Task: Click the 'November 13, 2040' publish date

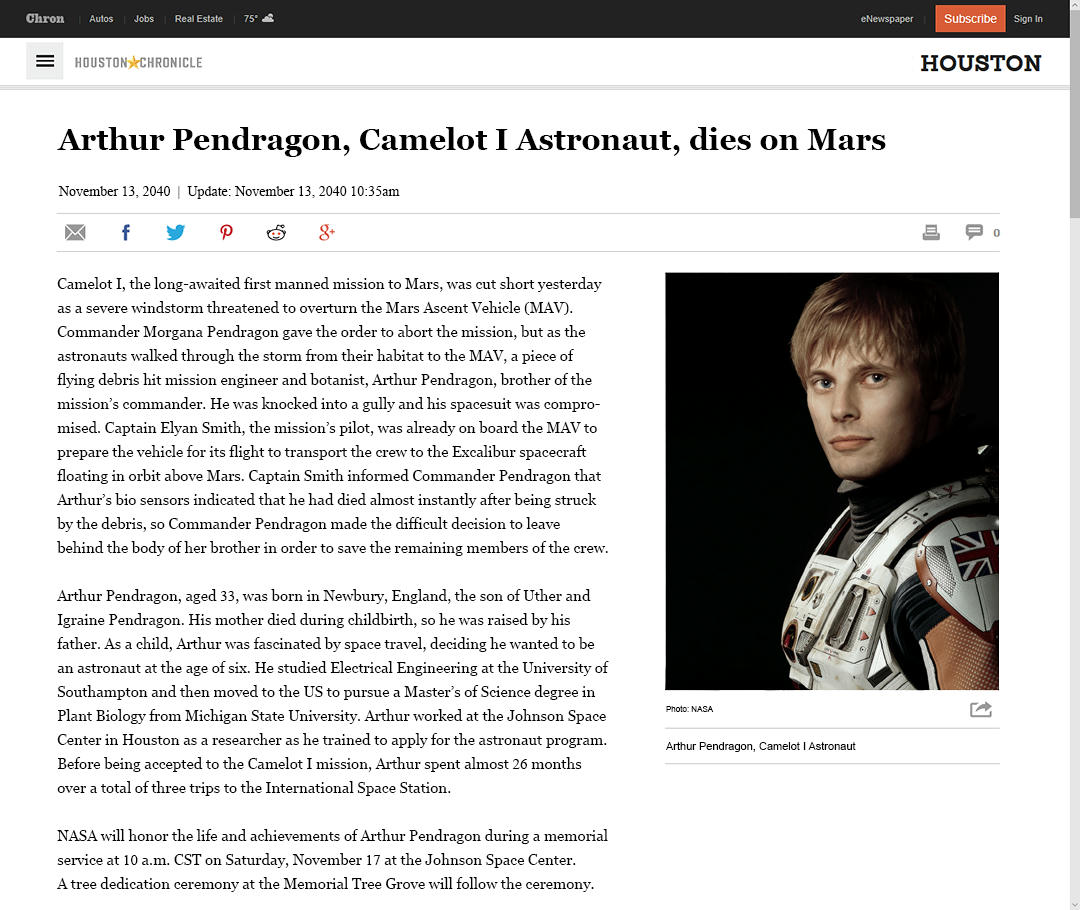Action: (114, 192)
